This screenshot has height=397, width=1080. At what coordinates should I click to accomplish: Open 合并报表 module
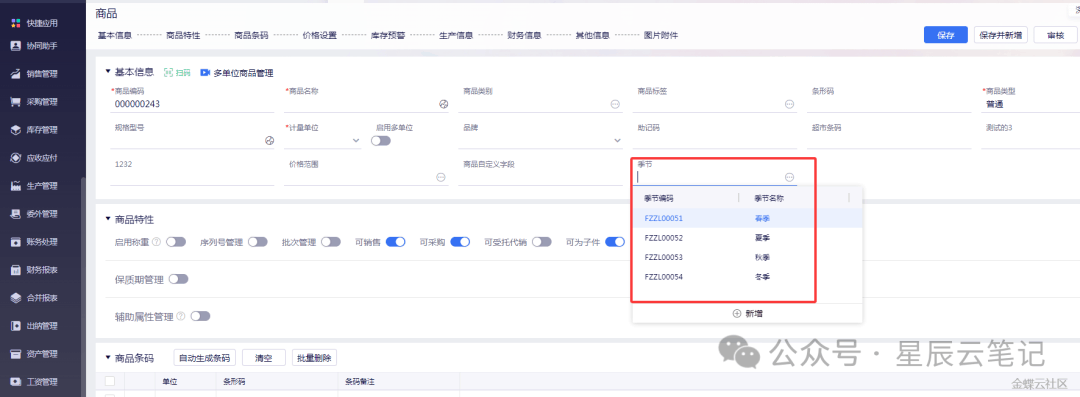tap(34, 298)
